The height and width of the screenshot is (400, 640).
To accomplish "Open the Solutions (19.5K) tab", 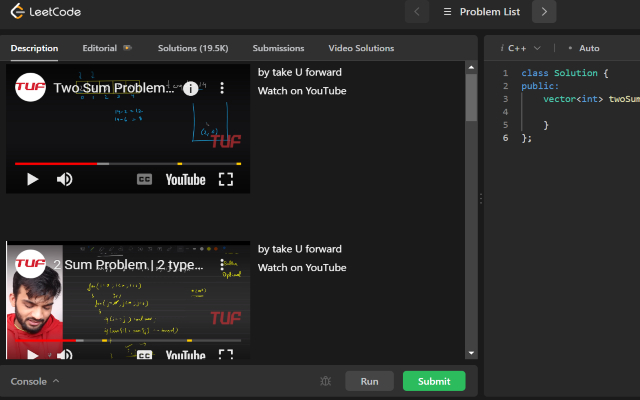I will [x=193, y=48].
